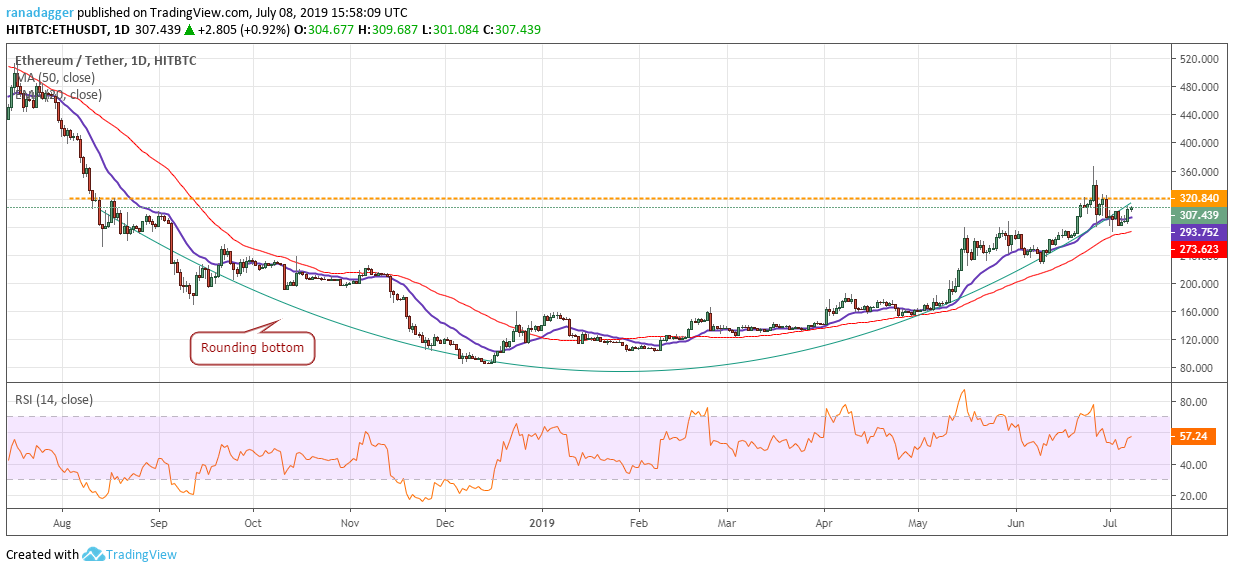Open the TradingView link in footer
The width and height of the screenshot is (1234, 572).
click(x=143, y=554)
